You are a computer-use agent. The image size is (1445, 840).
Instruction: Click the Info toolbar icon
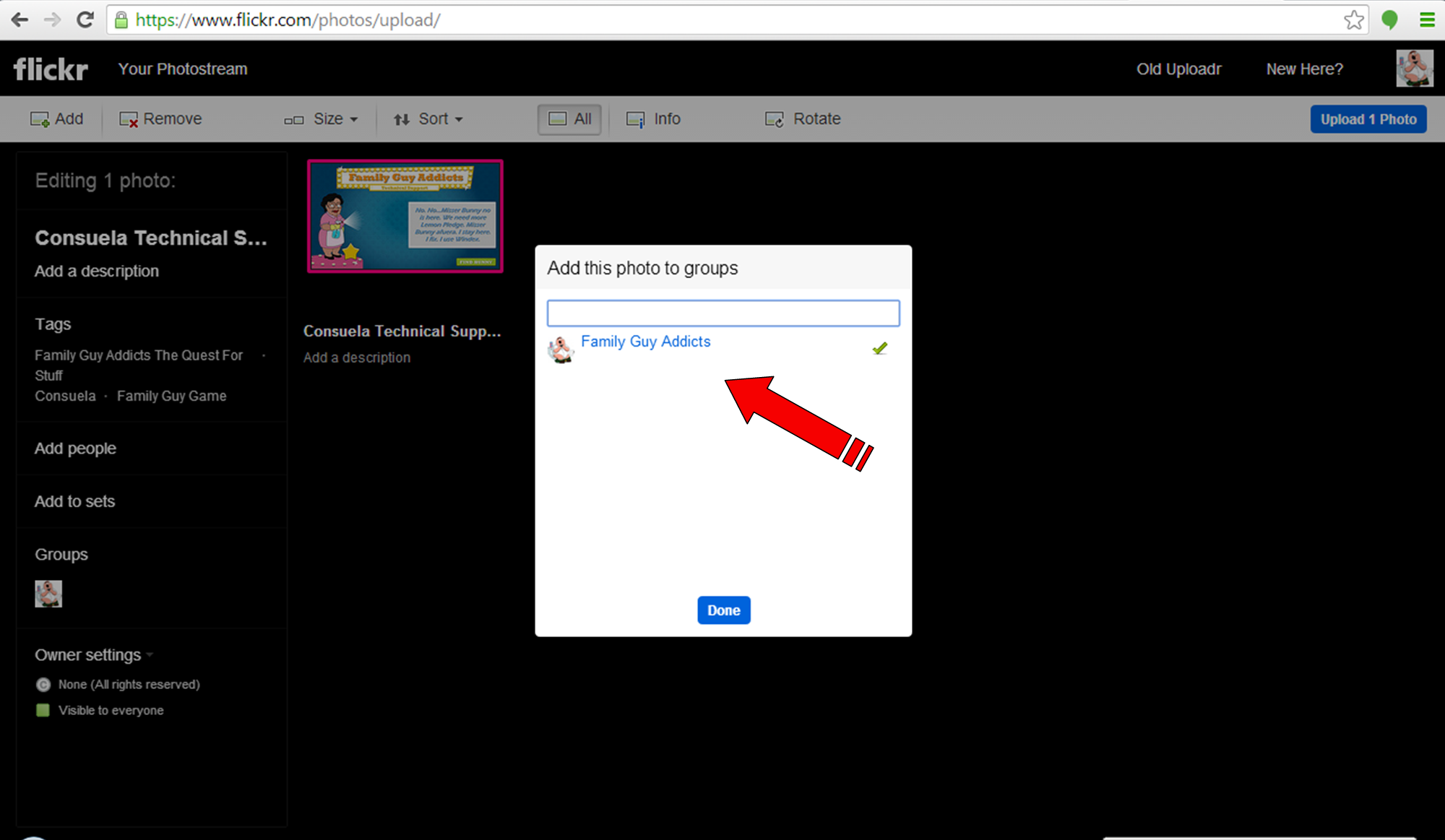tap(635, 119)
